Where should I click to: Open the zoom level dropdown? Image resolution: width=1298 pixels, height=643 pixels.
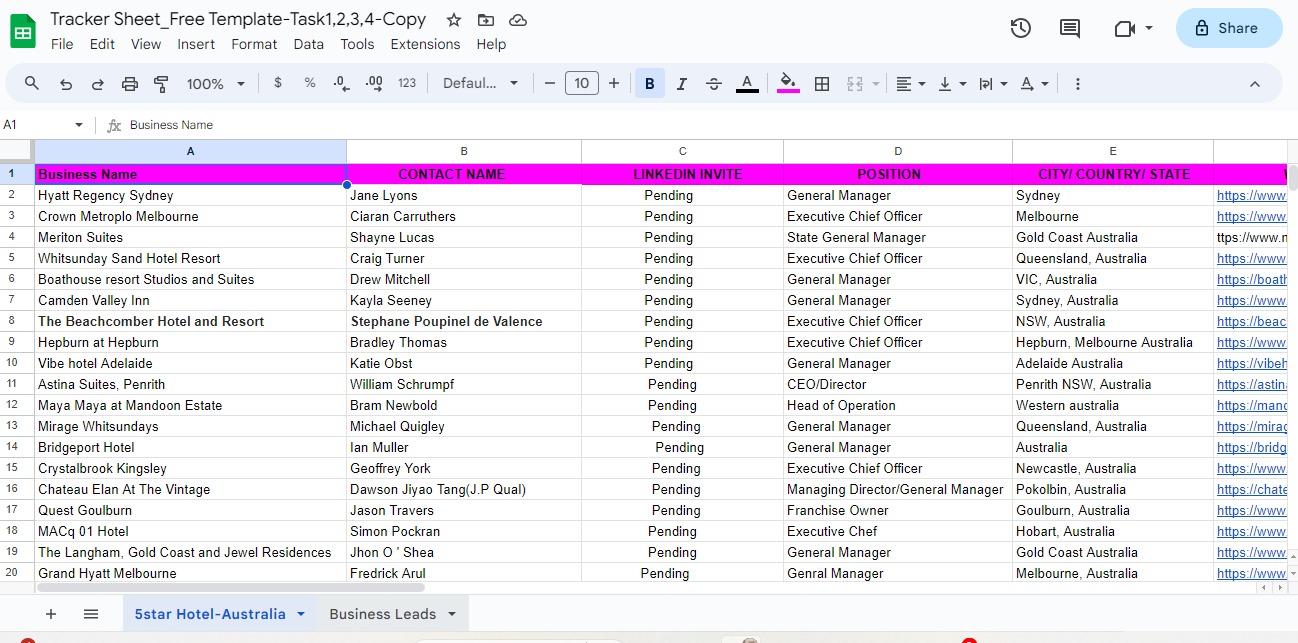click(x=216, y=84)
